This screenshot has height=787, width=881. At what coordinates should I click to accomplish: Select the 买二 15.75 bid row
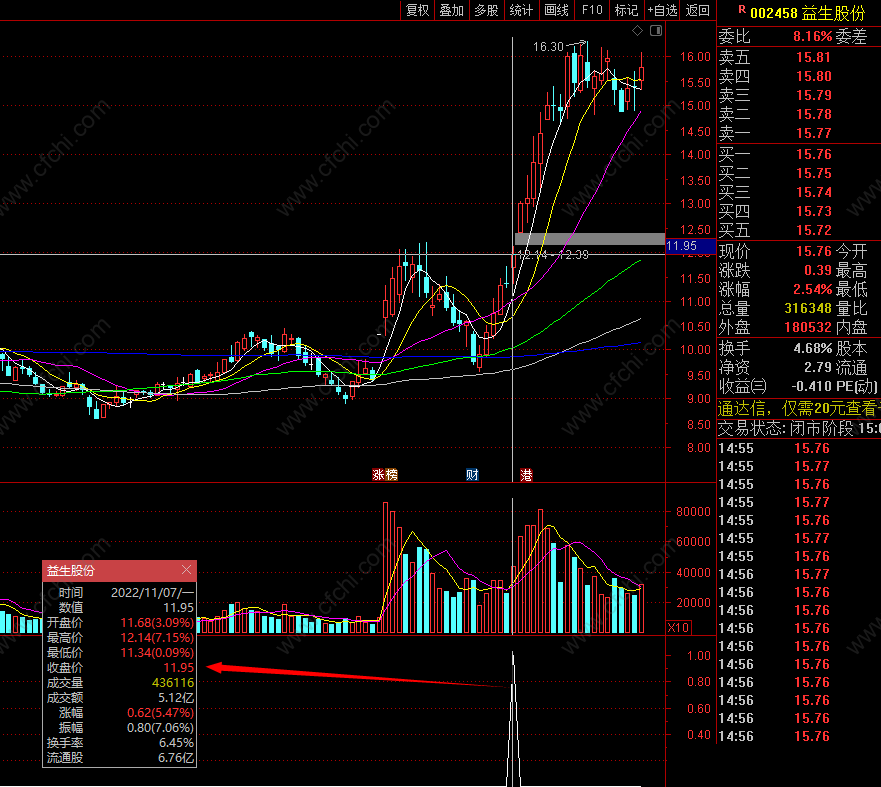point(799,173)
